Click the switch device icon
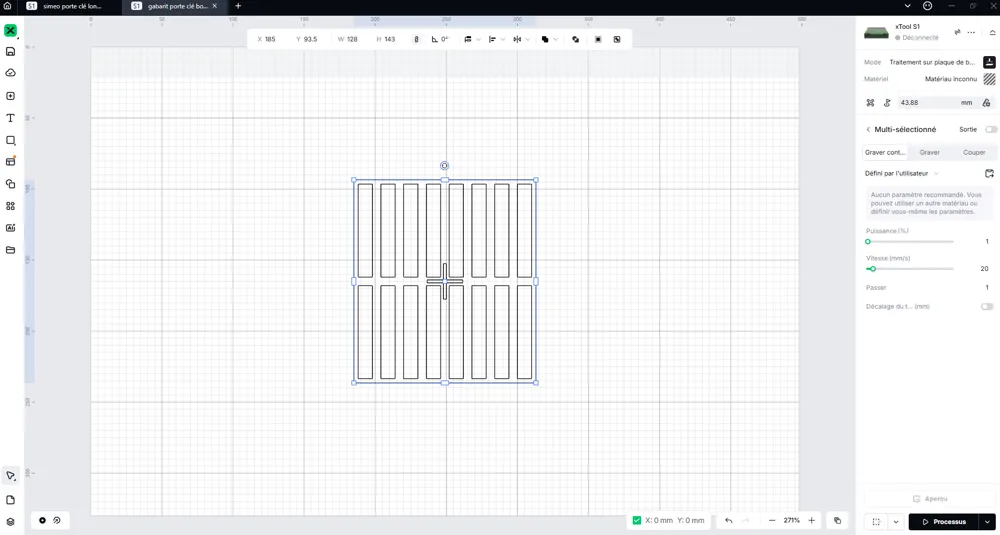The image size is (1000, 535). click(x=957, y=32)
